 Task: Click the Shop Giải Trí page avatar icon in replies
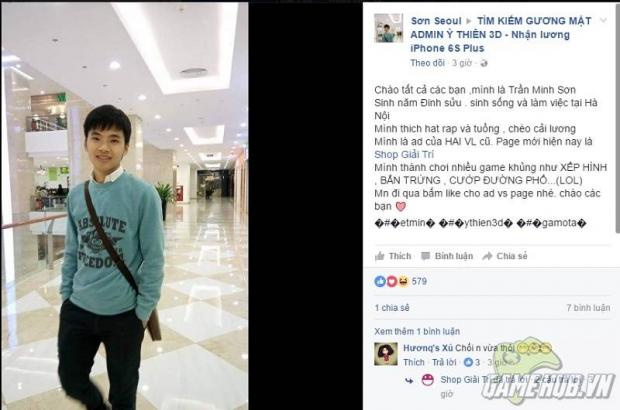[x=427, y=380]
